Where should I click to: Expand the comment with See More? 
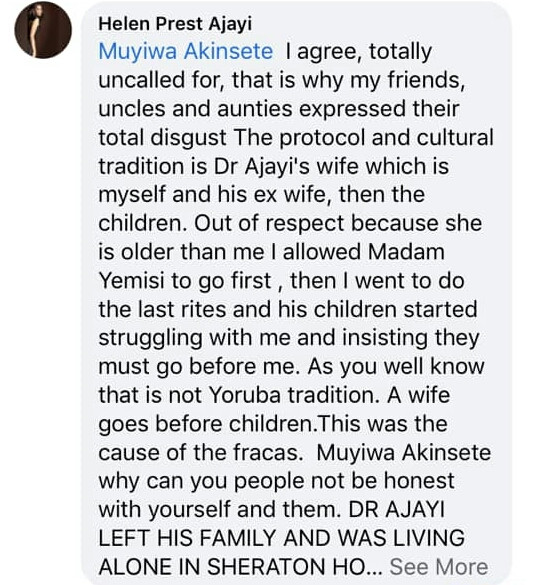439,567
